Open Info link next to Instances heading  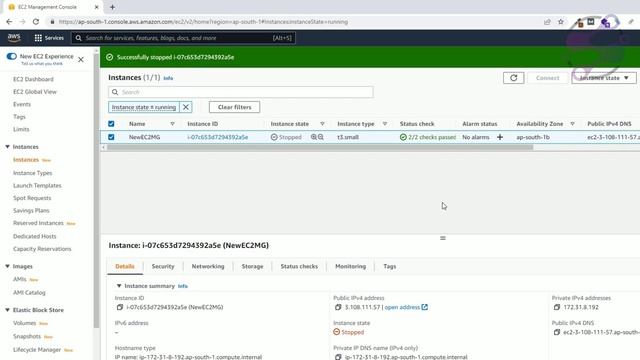[168, 78]
